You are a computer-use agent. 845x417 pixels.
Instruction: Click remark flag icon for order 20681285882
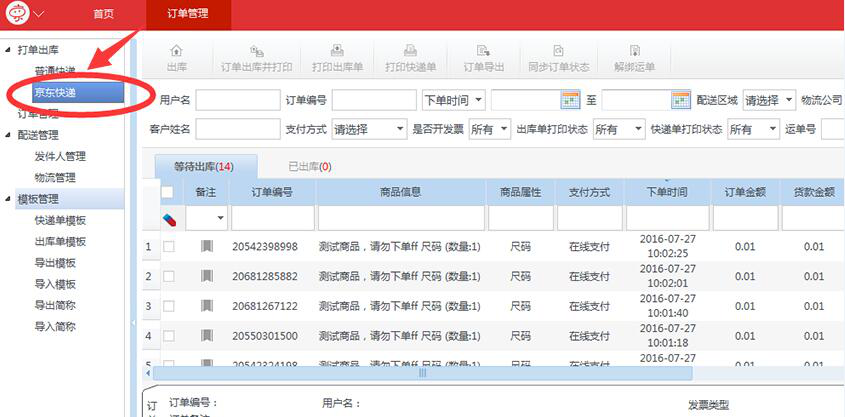206,276
